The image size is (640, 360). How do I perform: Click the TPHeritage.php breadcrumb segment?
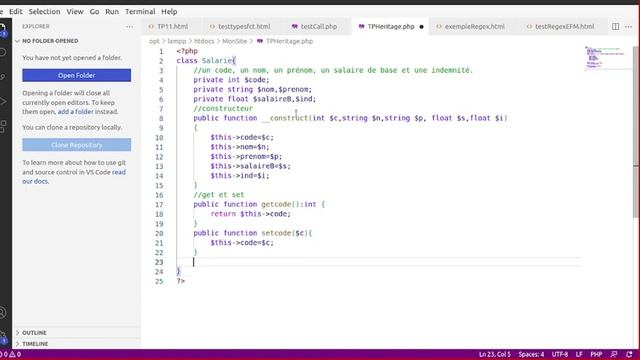pyautogui.click(x=289, y=41)
